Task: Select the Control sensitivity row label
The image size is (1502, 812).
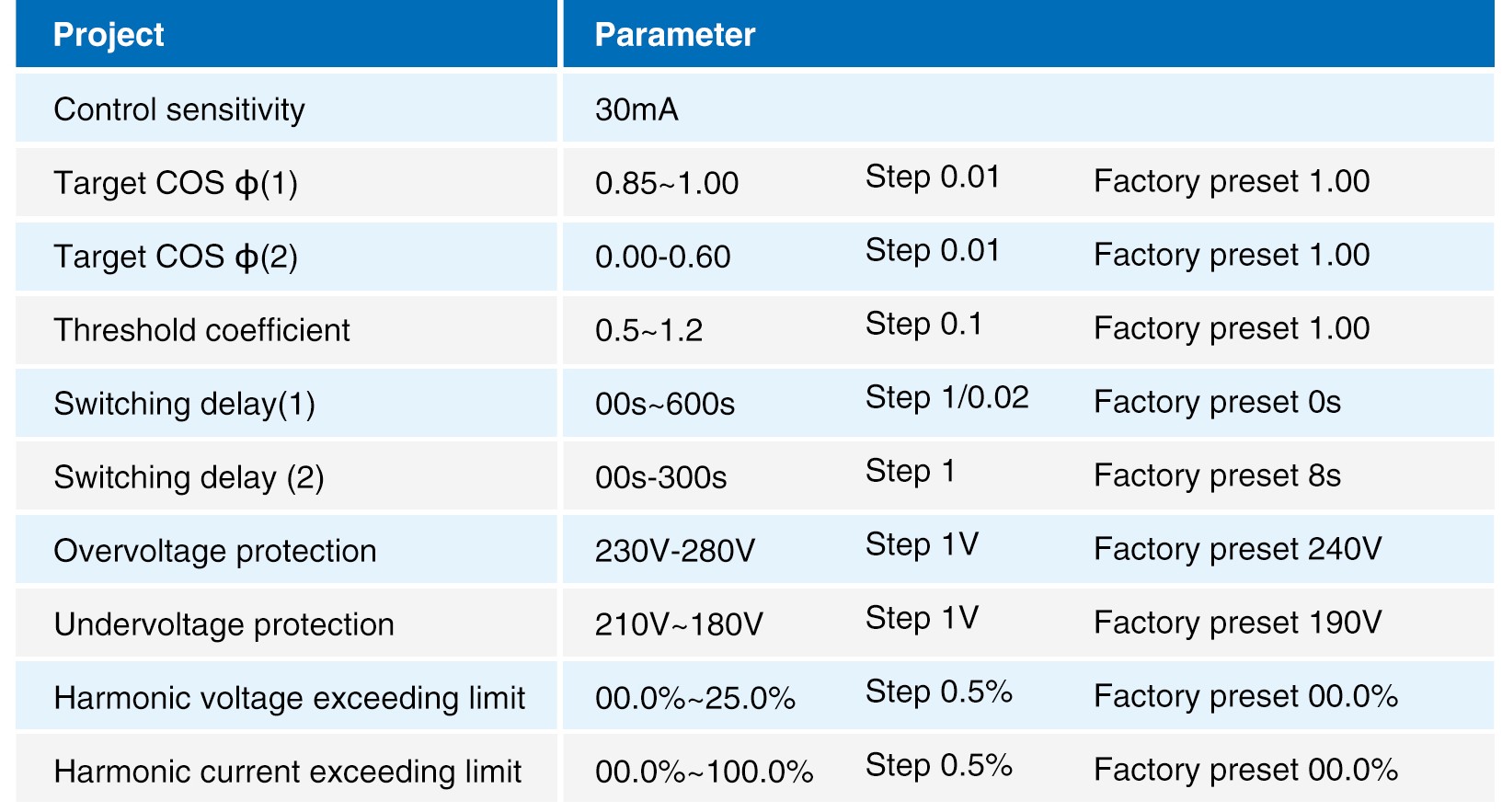Action: [179, 109]
